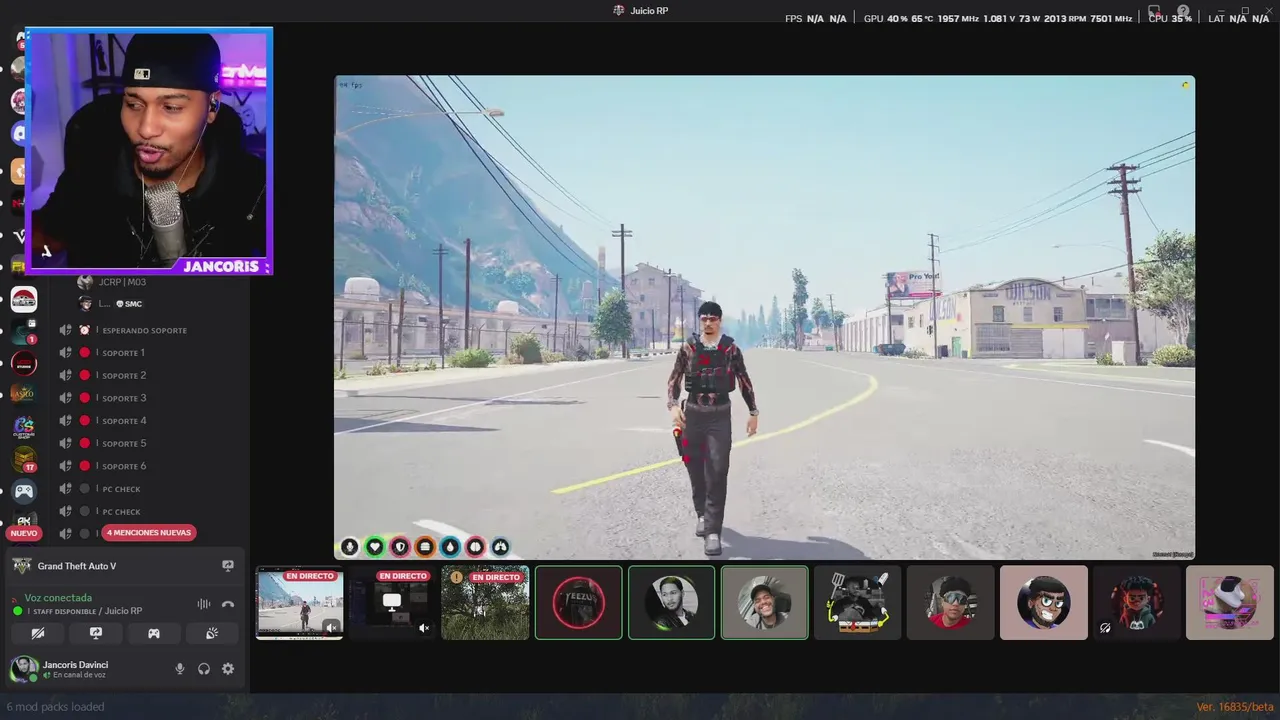Select the deafened red-haired avatar participant tile
The image size is (1280, 720).
(x=1136, y=603)
